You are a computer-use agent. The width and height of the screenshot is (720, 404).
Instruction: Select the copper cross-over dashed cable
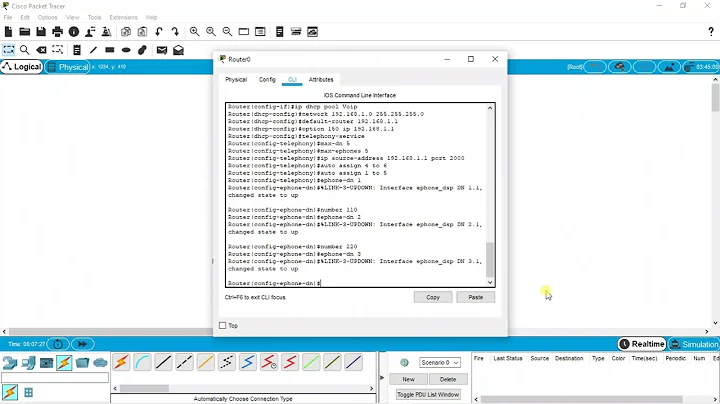pyautogui.click(x=184, y=362)
